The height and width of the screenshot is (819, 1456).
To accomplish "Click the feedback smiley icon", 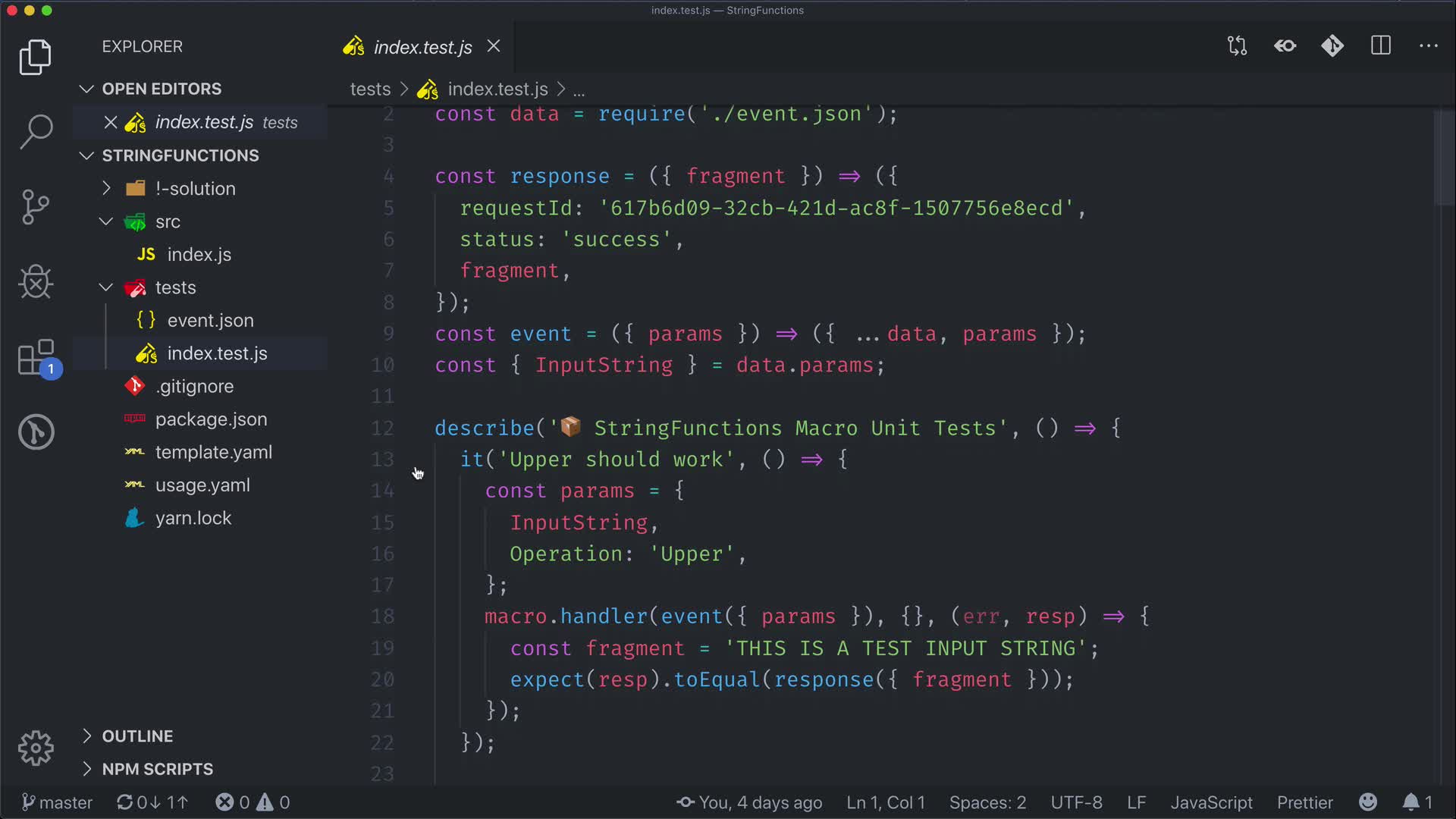I will (x=1368, y=802).
